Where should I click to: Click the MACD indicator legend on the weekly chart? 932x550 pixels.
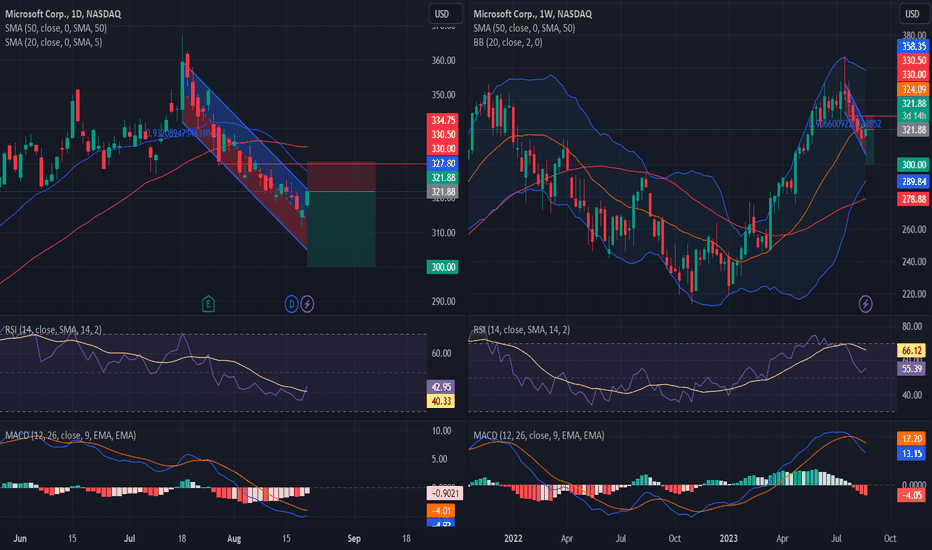[x=539, y=435]
